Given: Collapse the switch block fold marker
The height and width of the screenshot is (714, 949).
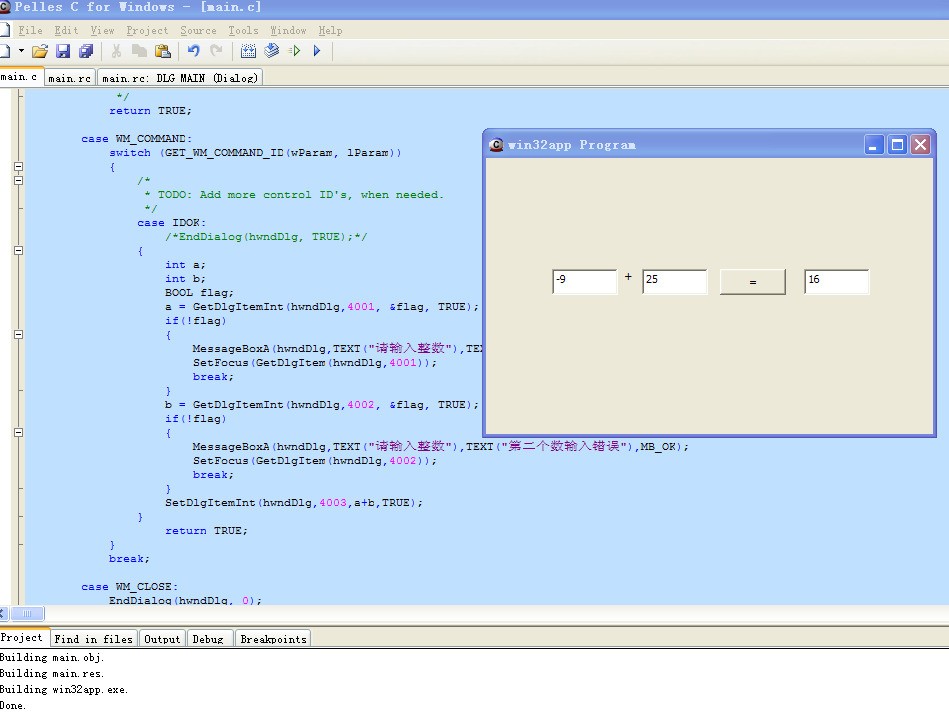Looking at the screenshot, I should pyautogui.click(x=19, y=166).
